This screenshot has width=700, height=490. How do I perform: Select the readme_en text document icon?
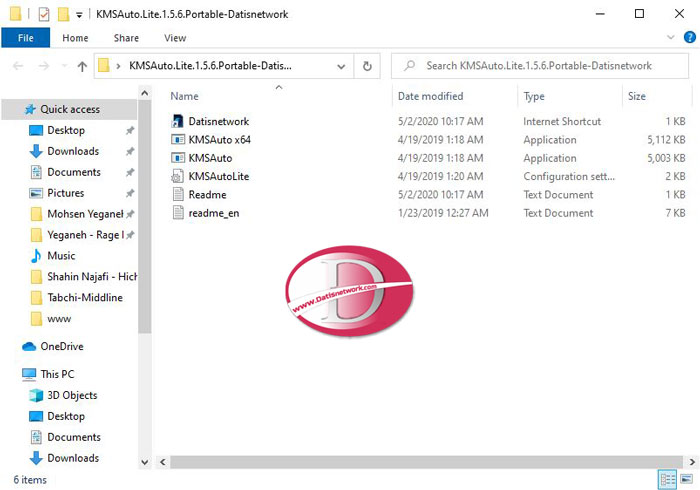pos(178,213)
